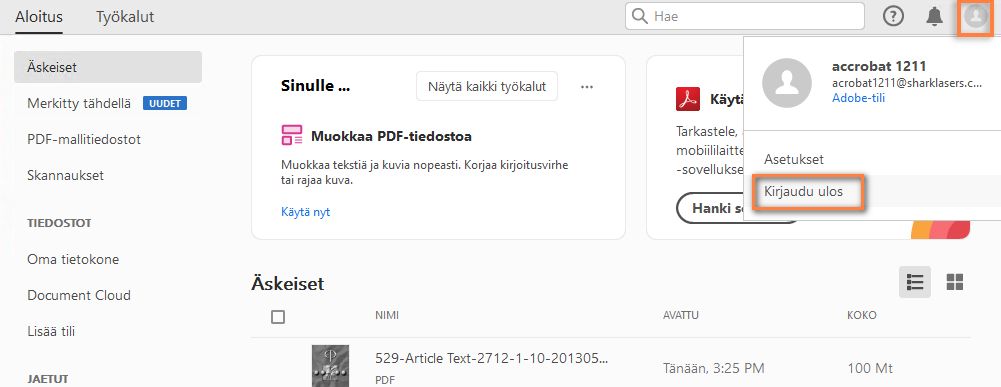Switch to the Työkalut tab
Screen dimensions: 1001x387
[x=125, y=17]
